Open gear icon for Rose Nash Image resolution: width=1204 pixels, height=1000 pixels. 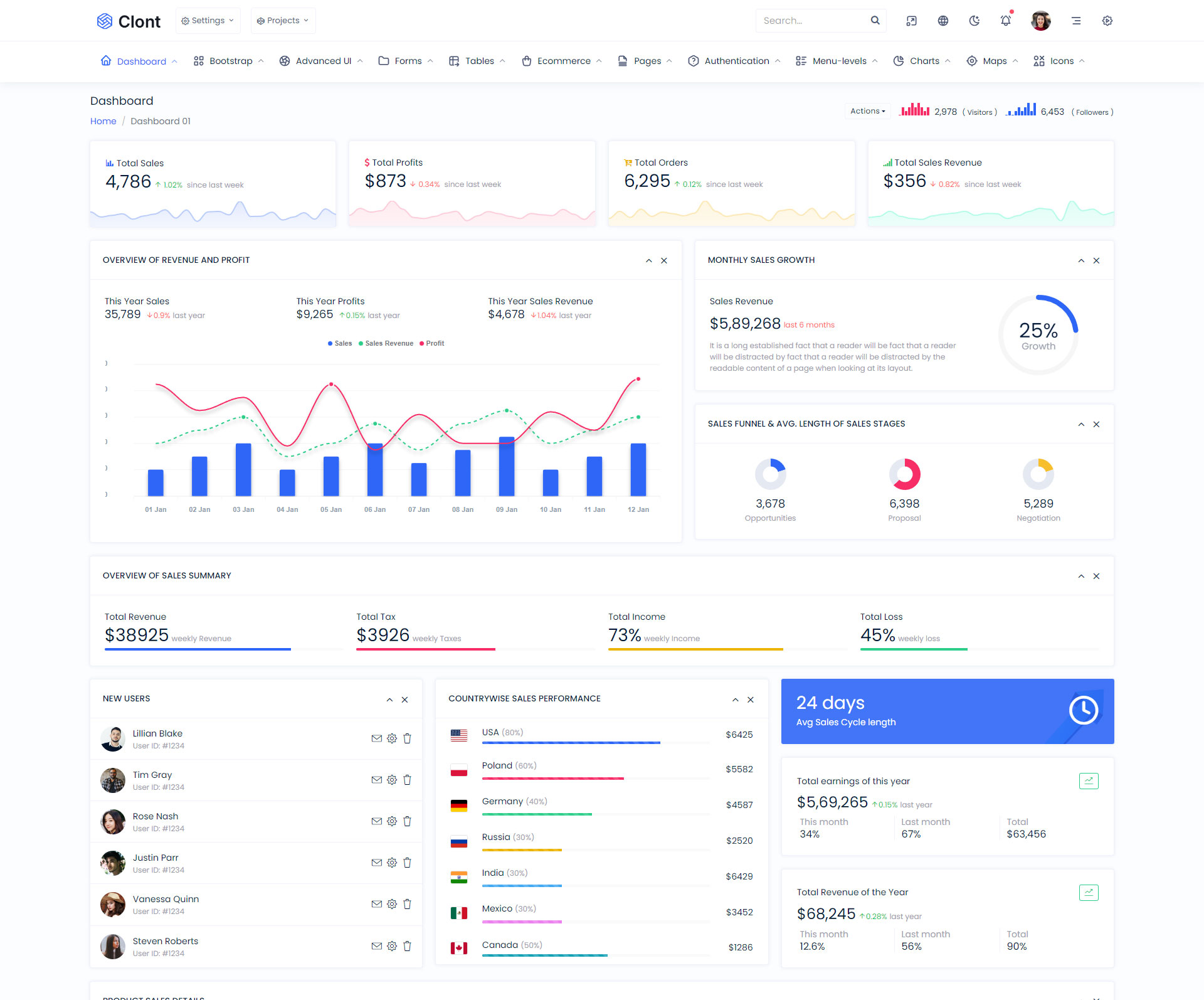[x=392, y=821]
